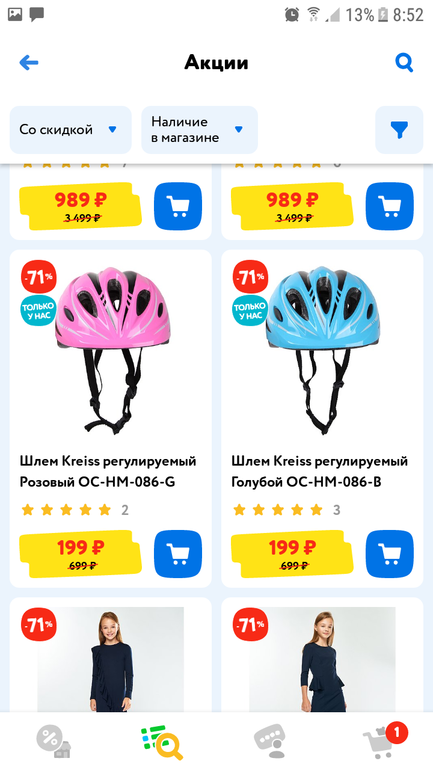
Task: View the peplum navy dress product
Action: (322, 659)
